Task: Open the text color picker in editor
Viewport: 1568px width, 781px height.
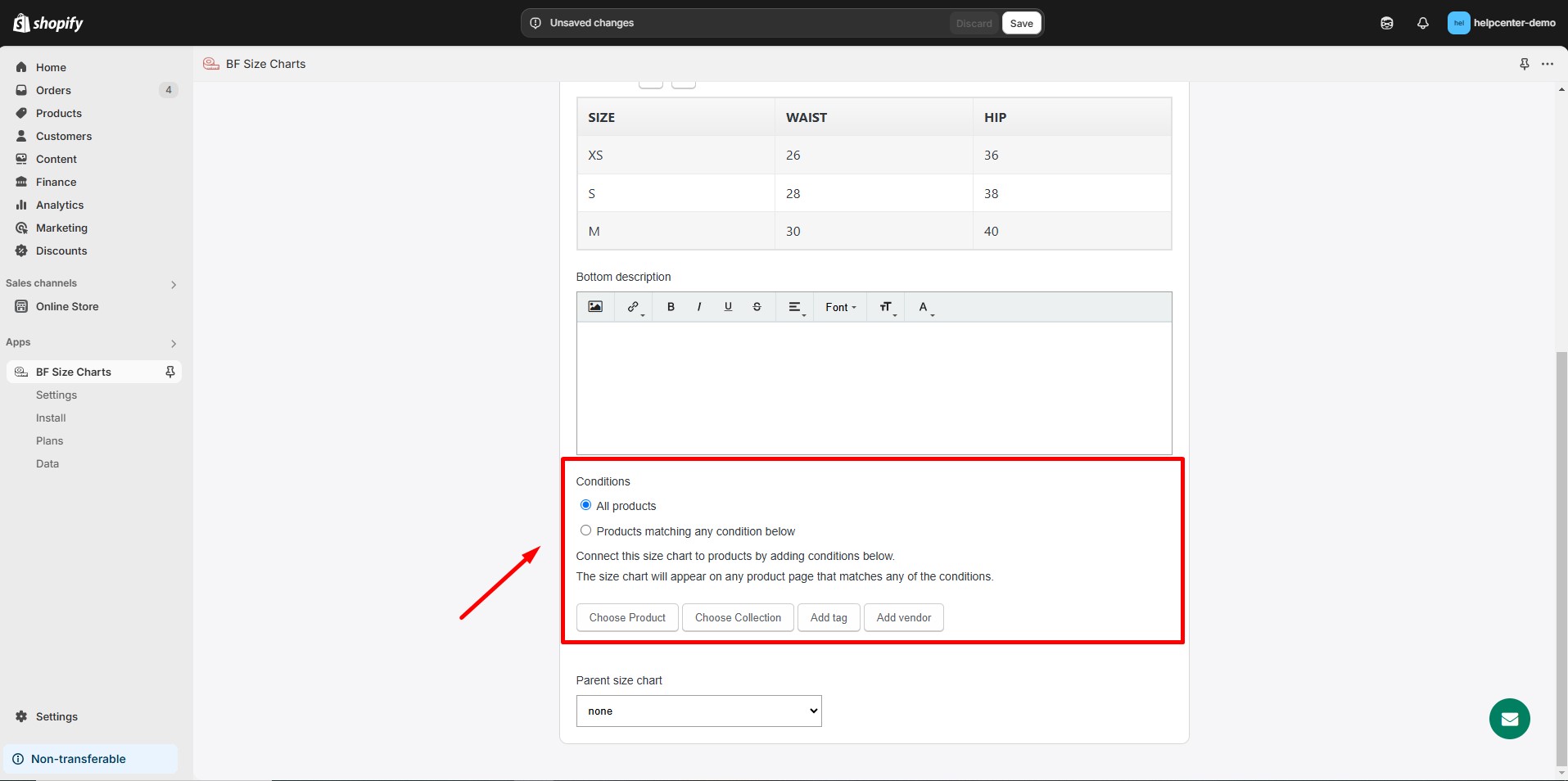Action: pyautogui.click(x=925, y=307)
